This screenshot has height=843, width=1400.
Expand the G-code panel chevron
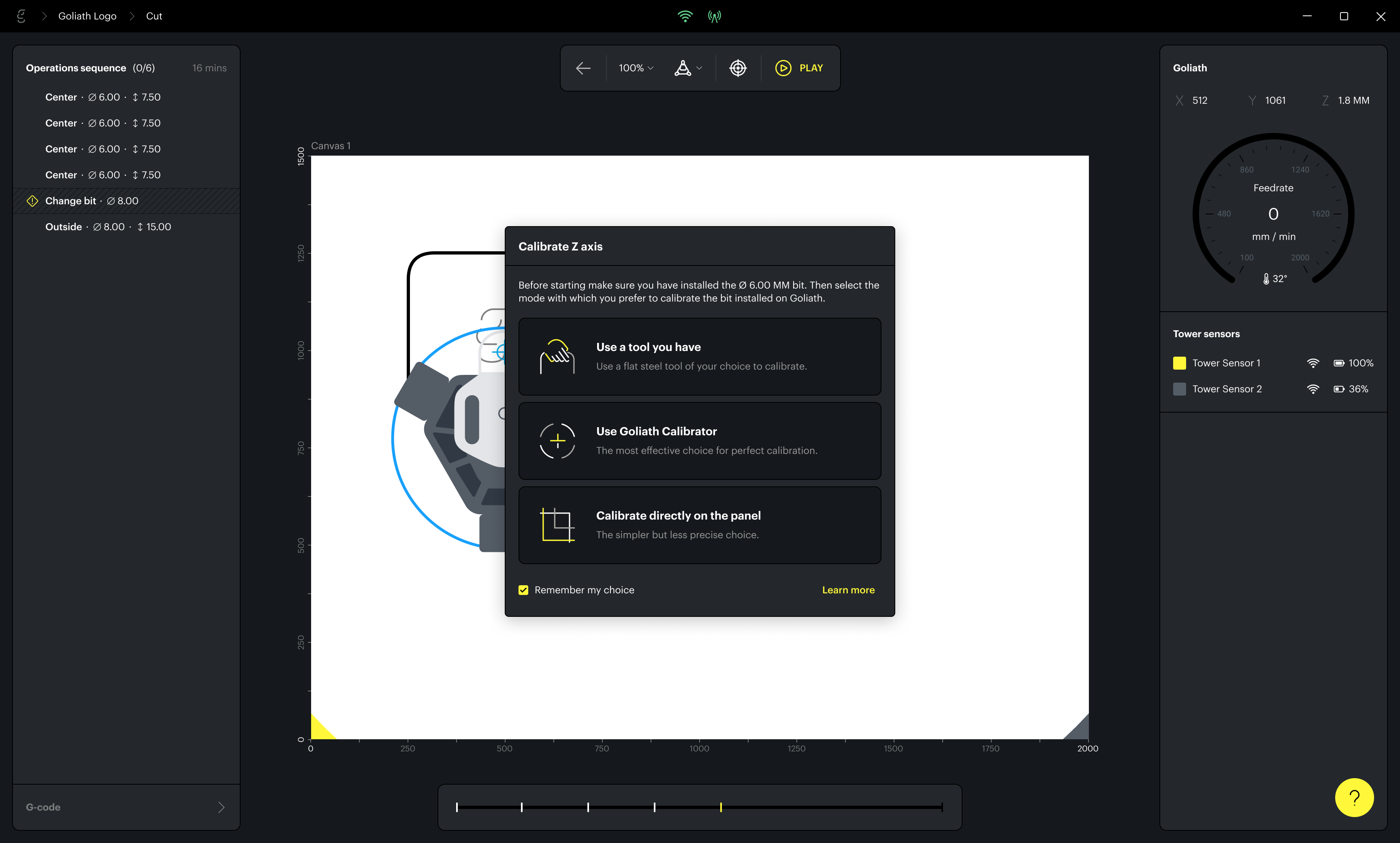tap(222, 807)
